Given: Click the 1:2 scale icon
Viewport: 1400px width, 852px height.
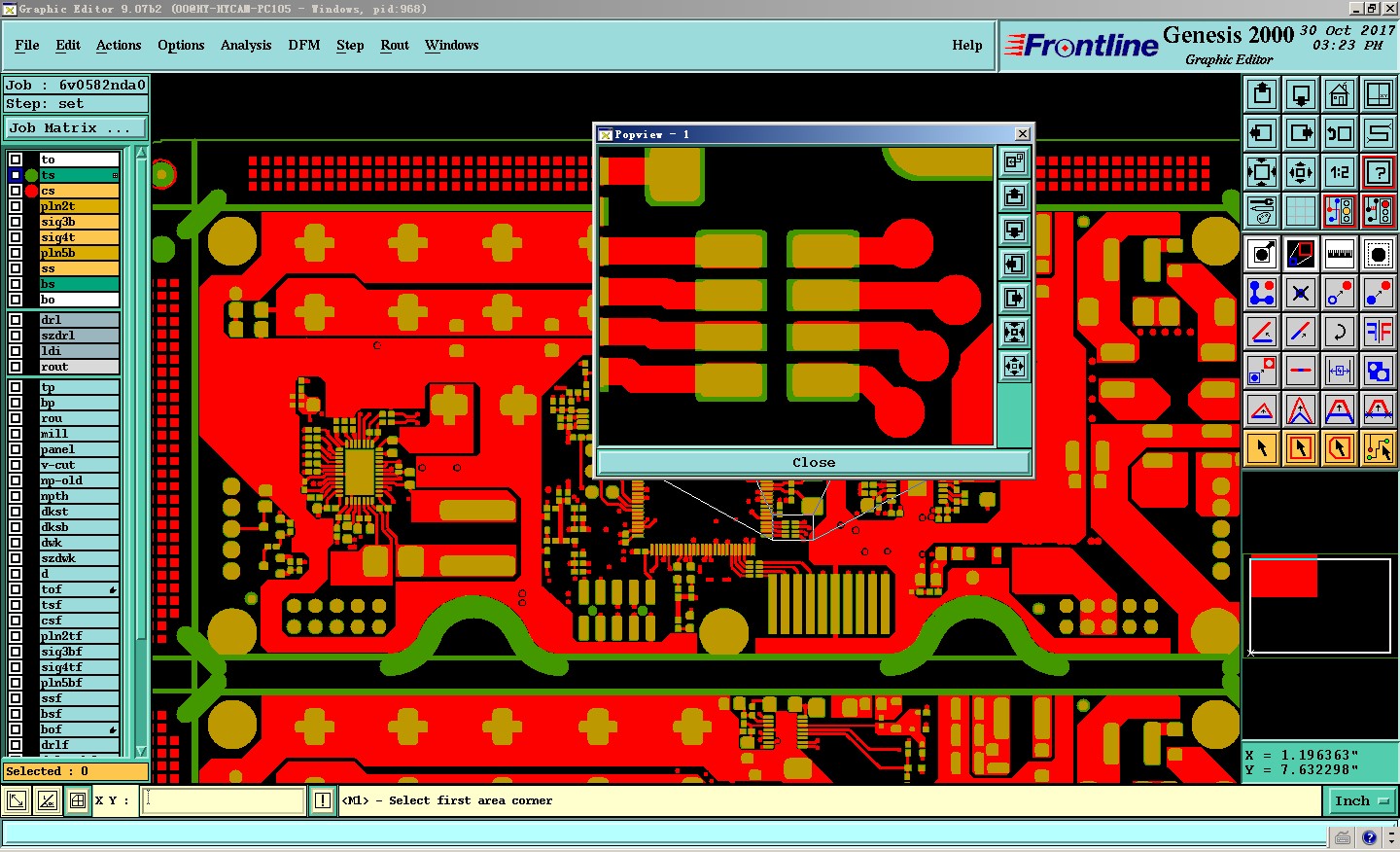Looking at the screenshot, I should click(1340, 172).
